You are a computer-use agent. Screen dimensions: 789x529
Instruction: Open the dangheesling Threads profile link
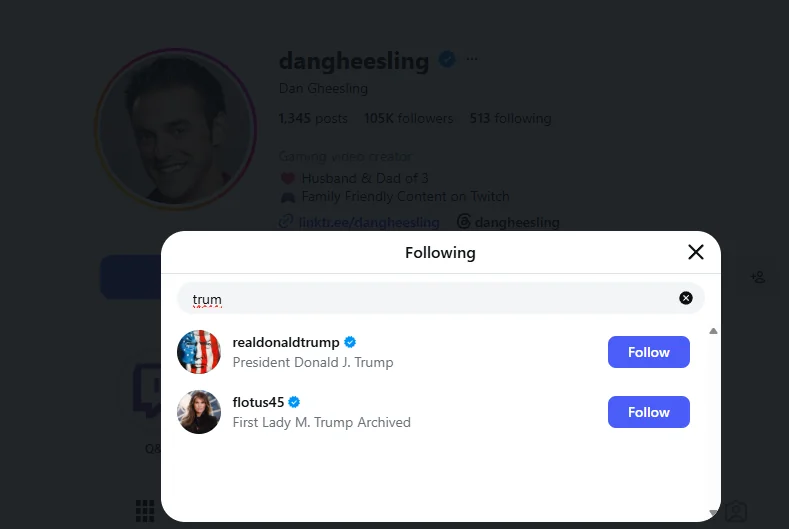click(508, 221)
